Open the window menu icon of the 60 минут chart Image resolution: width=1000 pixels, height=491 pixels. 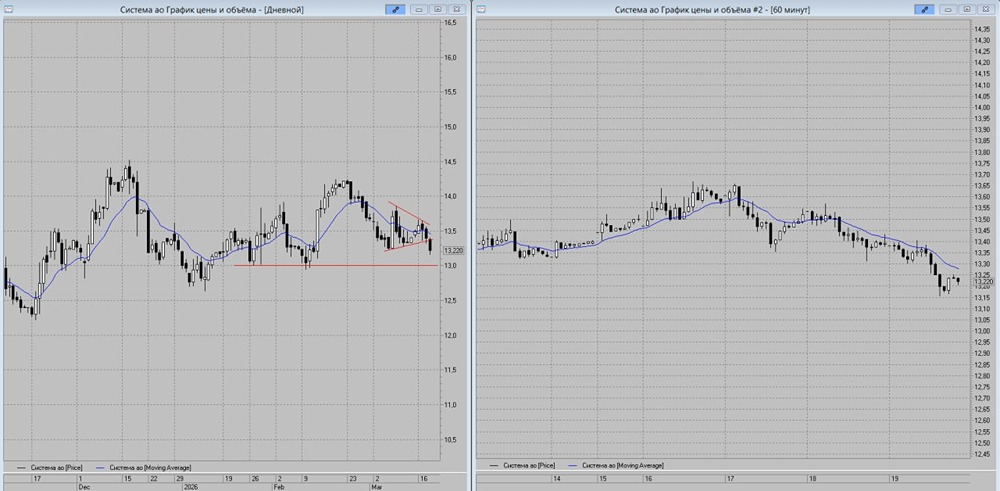482,9
